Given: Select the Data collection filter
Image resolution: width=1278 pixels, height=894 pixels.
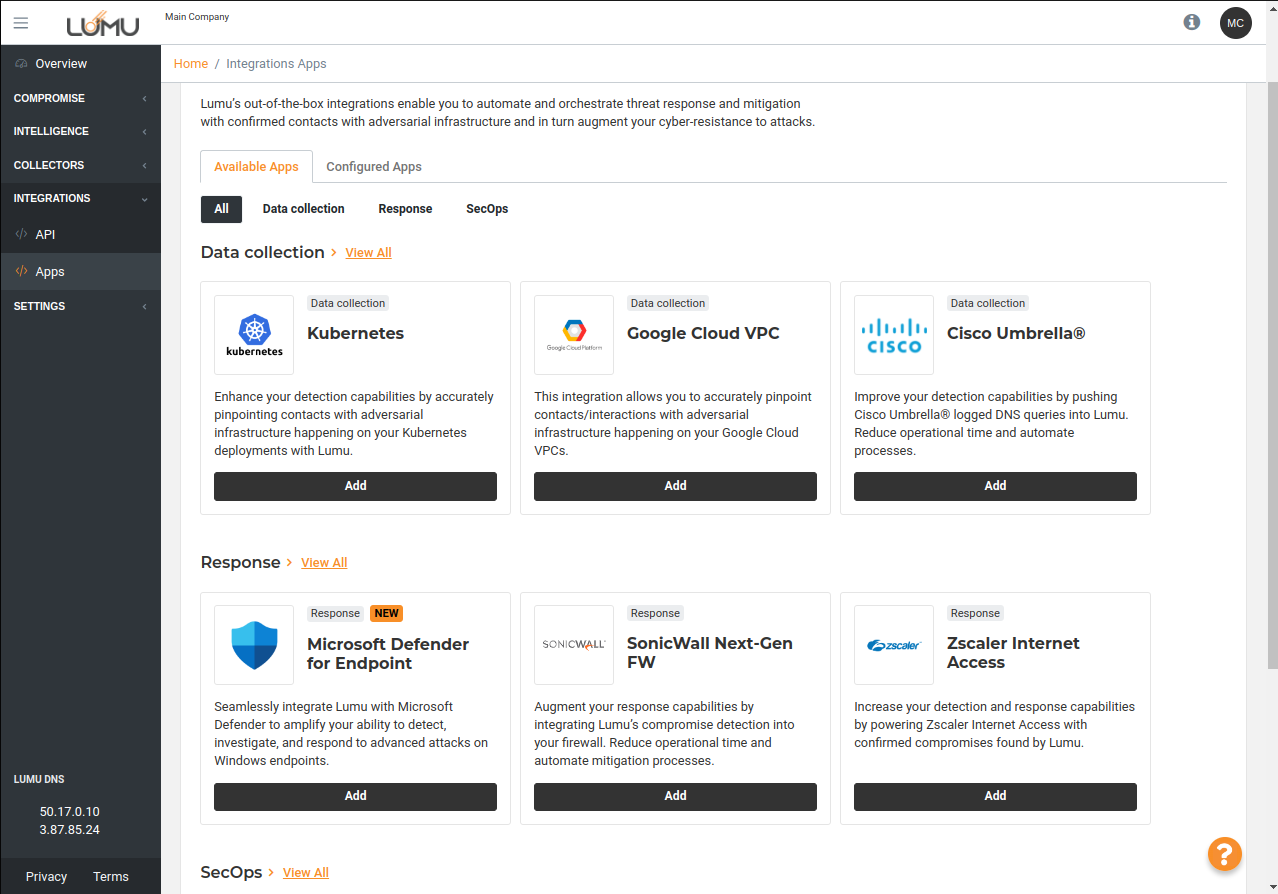Looking at the screenshot, I should click(303, 209).
